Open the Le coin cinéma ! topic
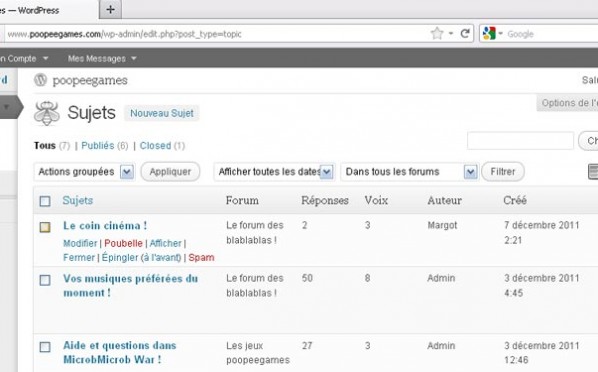The width and height of the screenshot is (598, 372). point(105,225)
